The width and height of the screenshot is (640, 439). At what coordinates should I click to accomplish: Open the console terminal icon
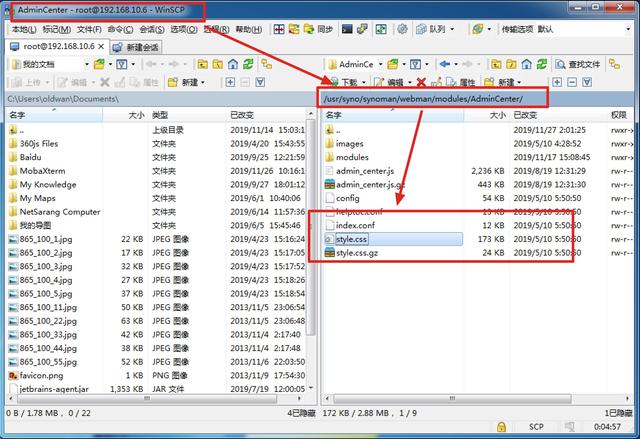(347, 29)
